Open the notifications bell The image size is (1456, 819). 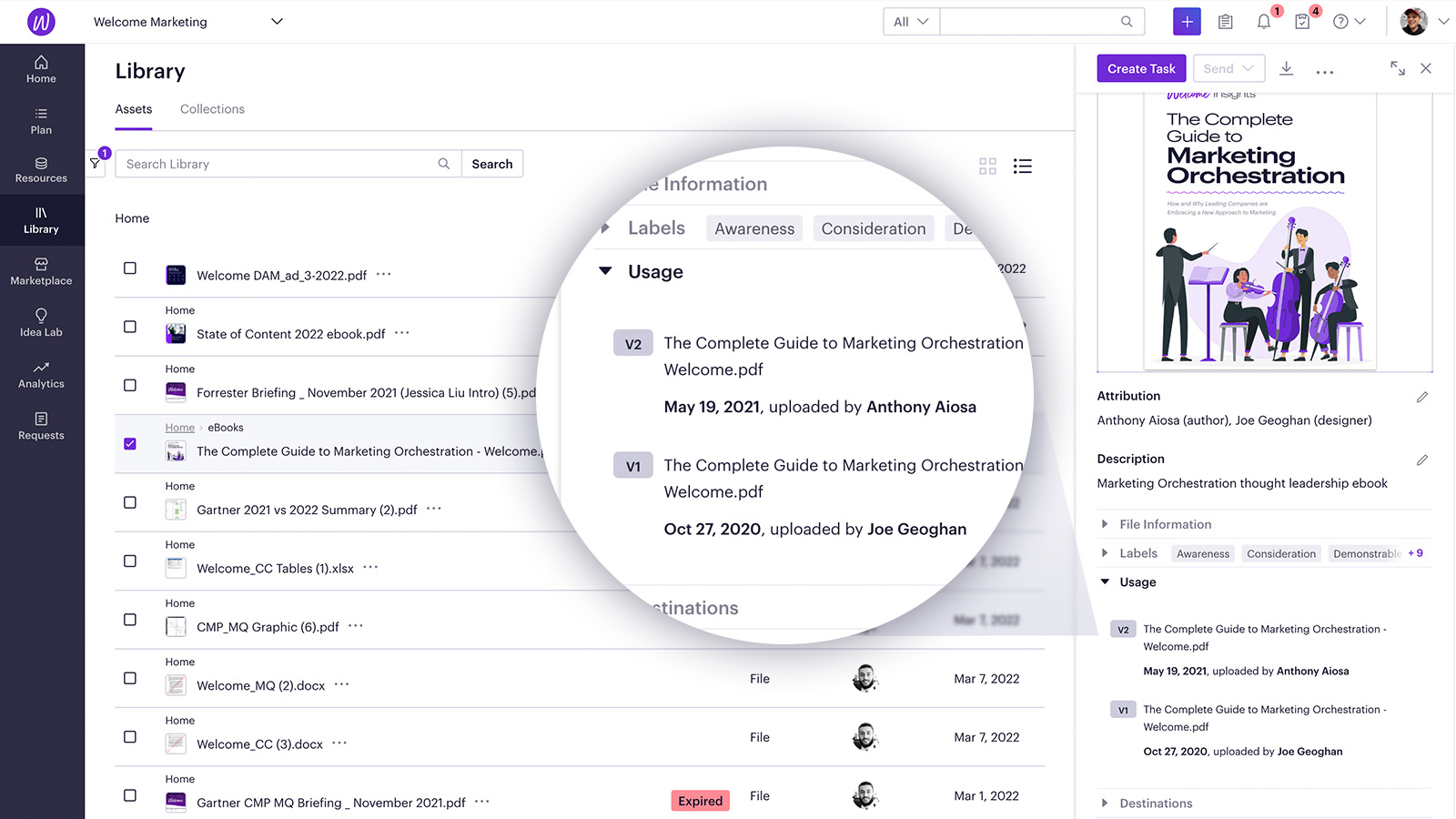[1264, 22]
